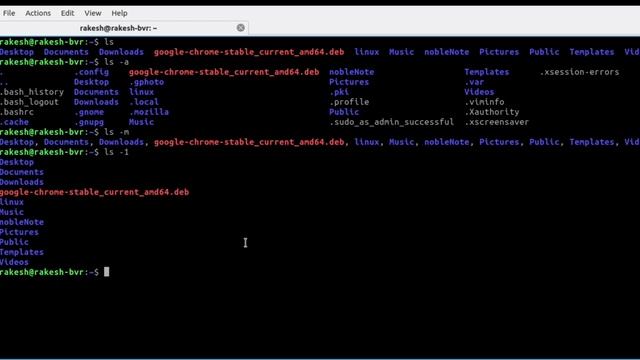Click the '.cache' directory name
Screen dimensions: 640x360
14,122
